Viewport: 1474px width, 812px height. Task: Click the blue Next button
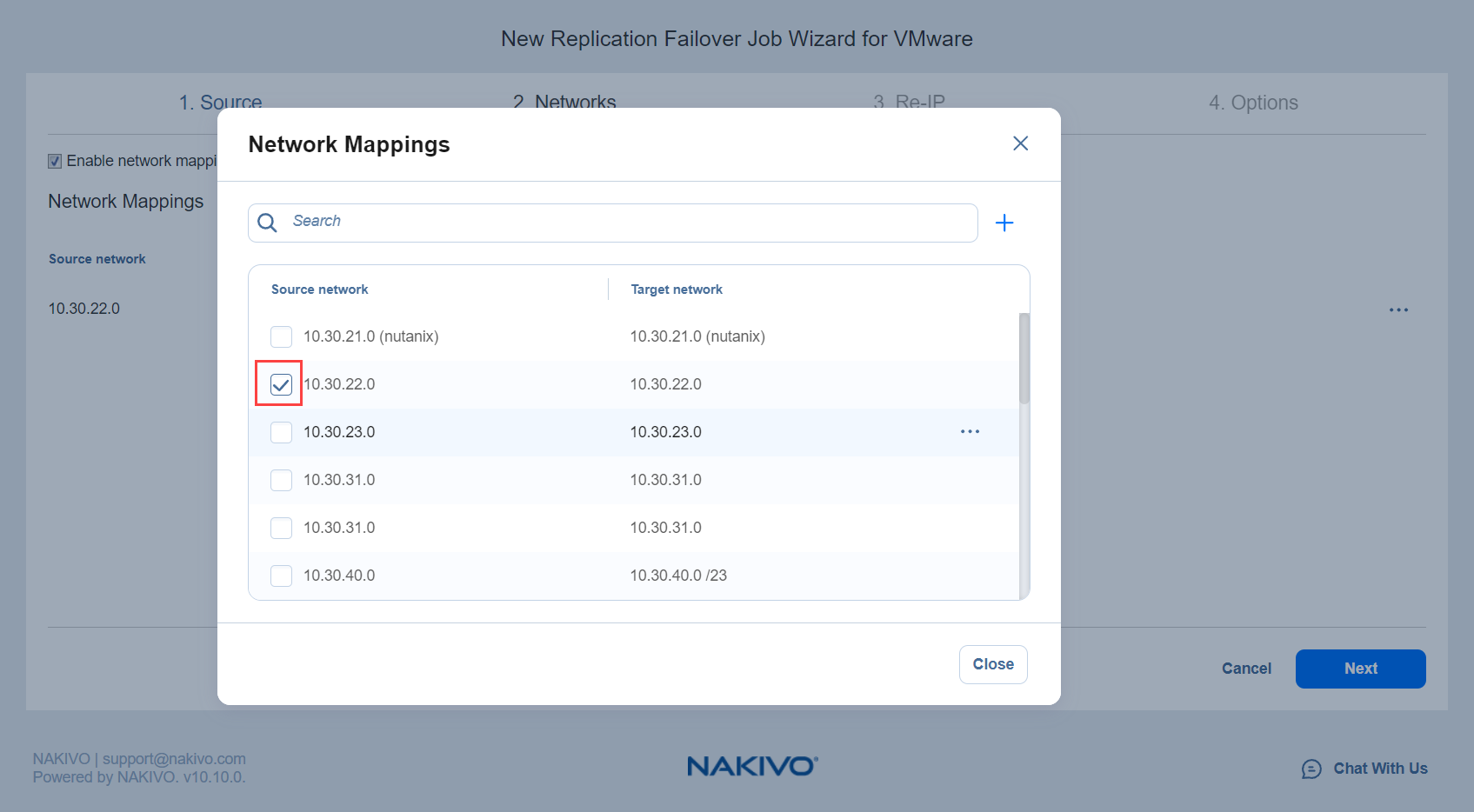[1360, 669]
